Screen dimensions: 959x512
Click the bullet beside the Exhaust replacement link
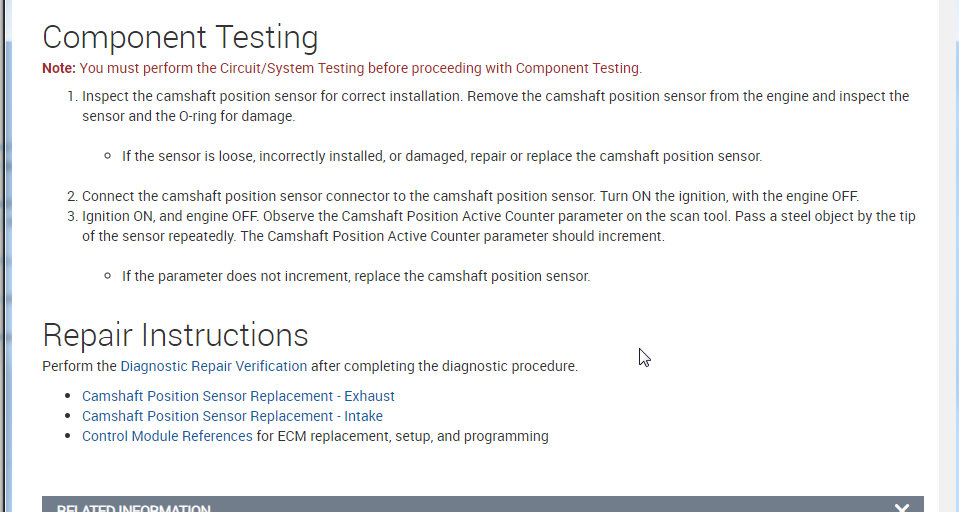coord(70,397)
